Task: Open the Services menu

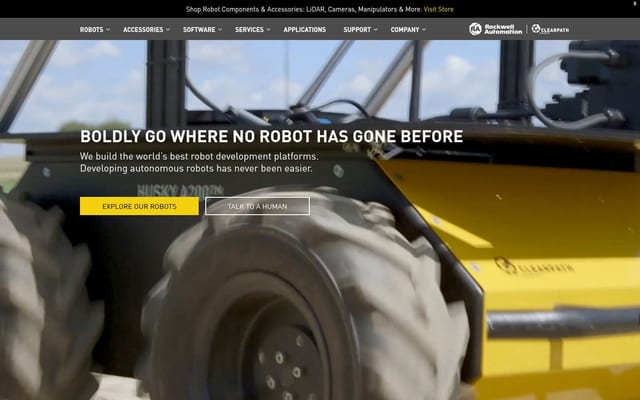Action: [249, 29]
